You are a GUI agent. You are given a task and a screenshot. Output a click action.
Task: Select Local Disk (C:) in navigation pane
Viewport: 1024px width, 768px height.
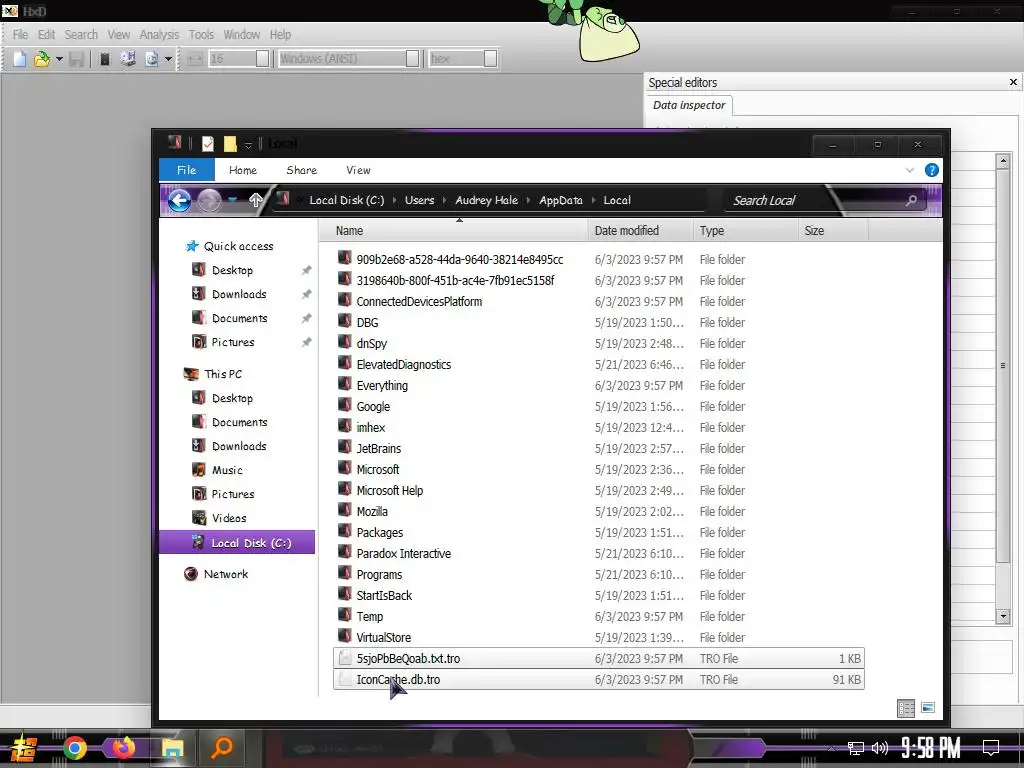[237, 543]
